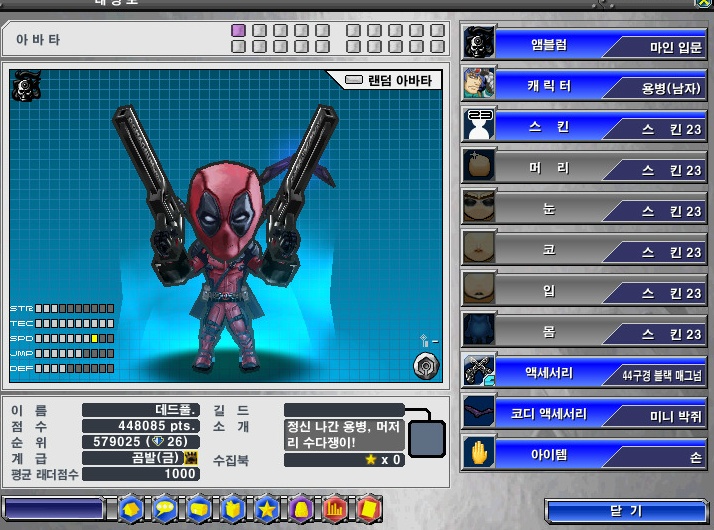Viewport: 714px width, 530px height.
Task: Click the empty 길드 name field
Action: tap(344, 410)
